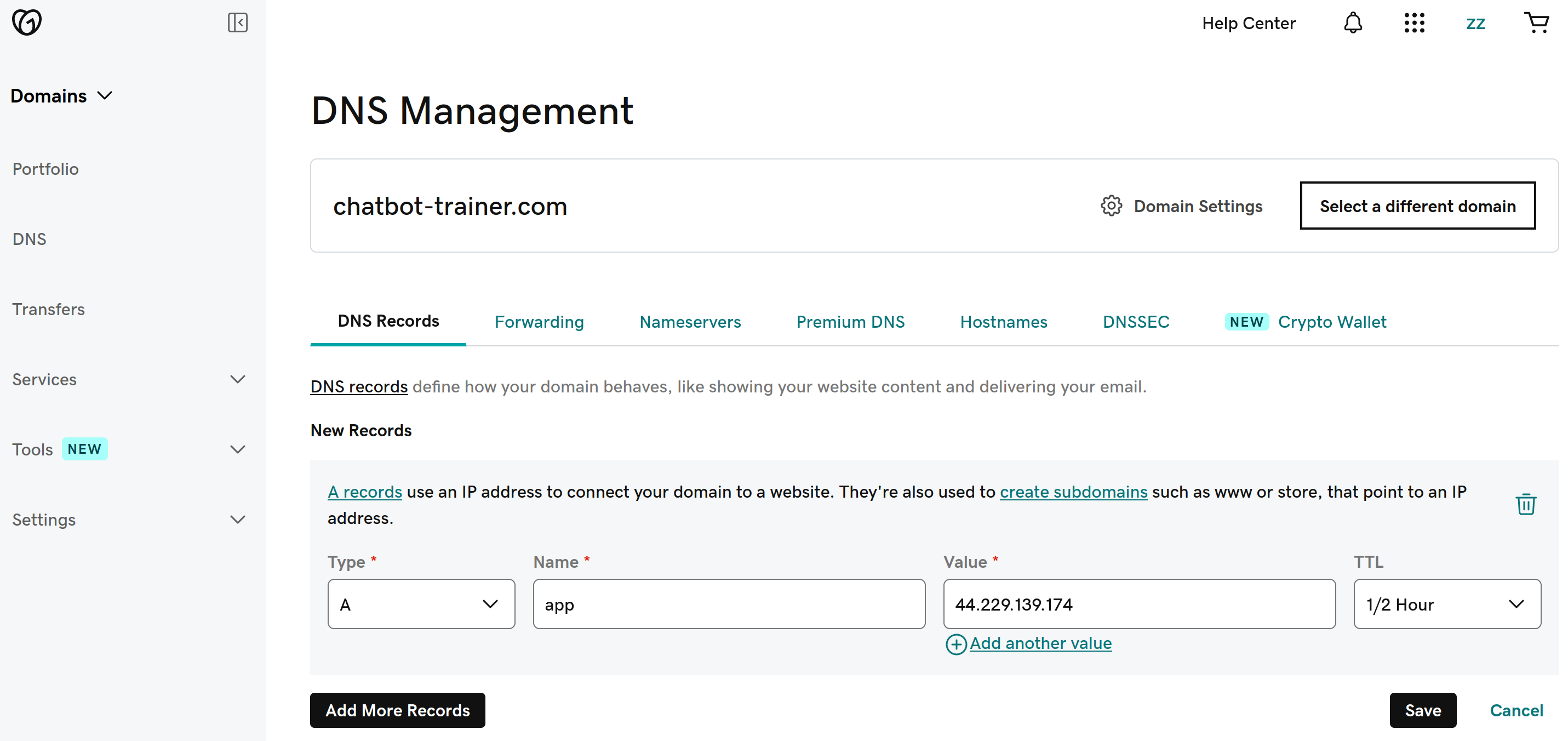
Task: Click the Save button
Action: pyautogui.click(x=1422, y=710)
